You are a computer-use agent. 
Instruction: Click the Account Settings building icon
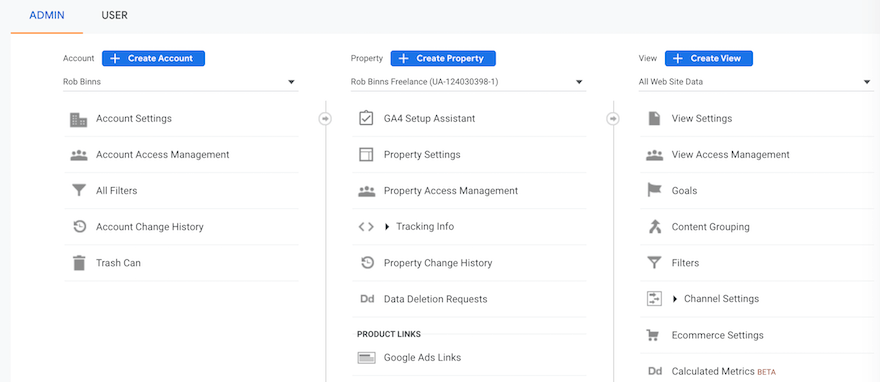coord(79,119)
